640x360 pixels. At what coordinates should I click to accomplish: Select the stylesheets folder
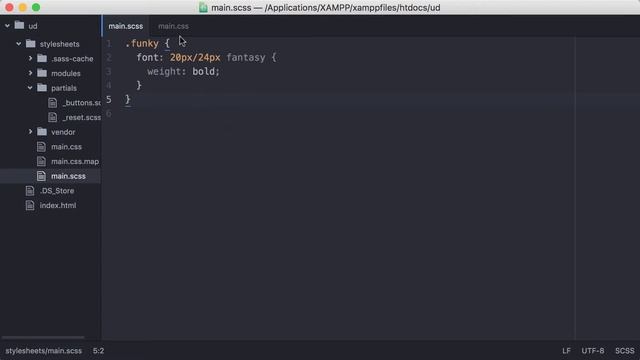click(x=60, y=44)
